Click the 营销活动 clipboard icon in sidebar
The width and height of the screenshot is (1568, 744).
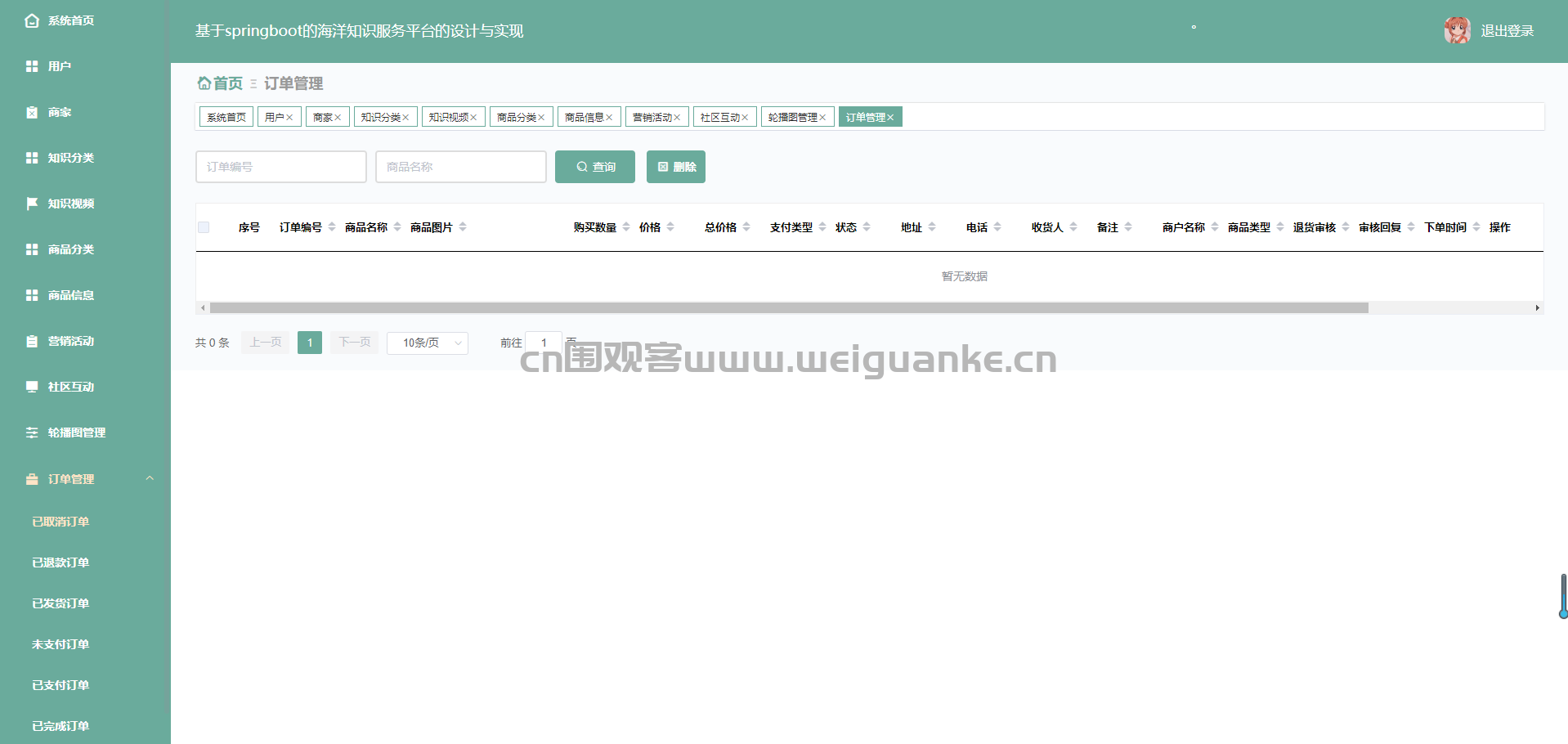click(32, 341)
